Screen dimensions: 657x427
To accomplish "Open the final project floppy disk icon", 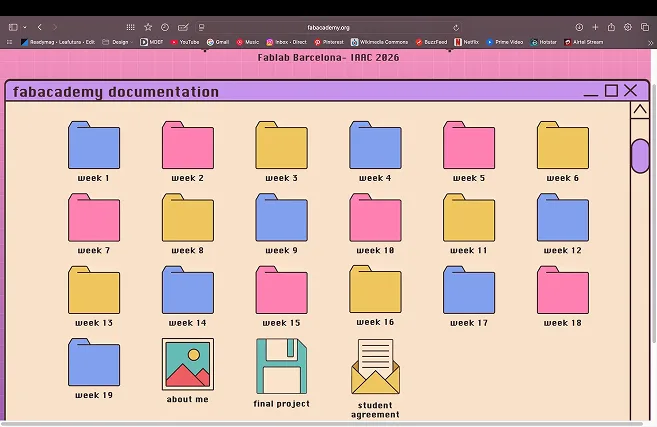I will tap(282, 366).
